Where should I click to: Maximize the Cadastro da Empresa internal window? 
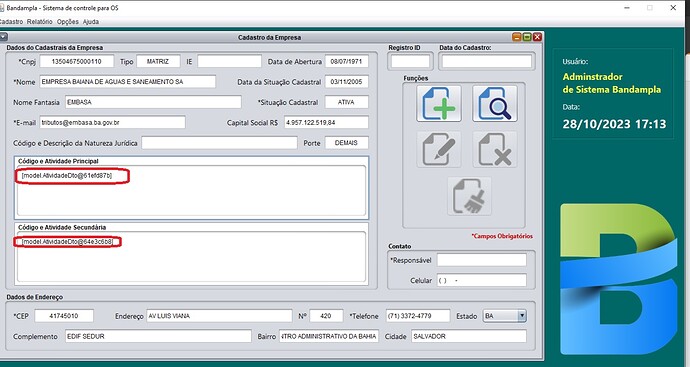click(527, 37)
